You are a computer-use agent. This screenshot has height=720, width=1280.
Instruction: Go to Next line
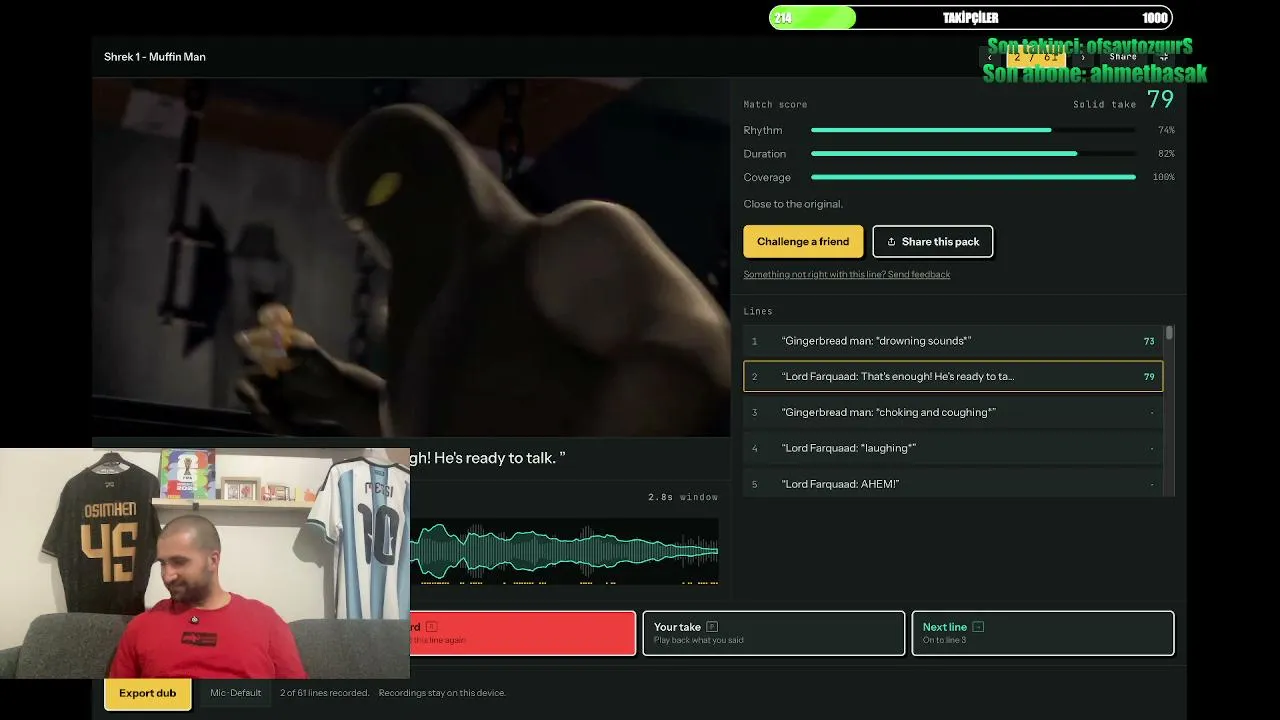[1043, 633]
